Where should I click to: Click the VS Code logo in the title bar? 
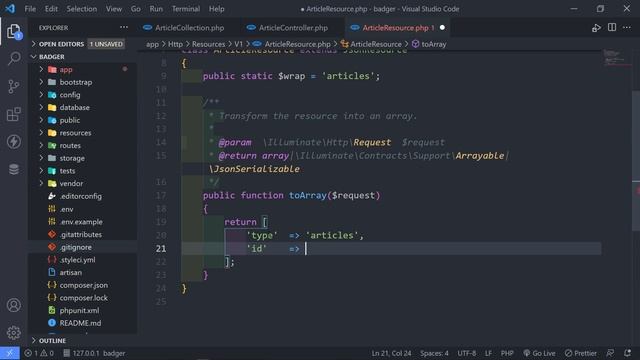[10, 9]
